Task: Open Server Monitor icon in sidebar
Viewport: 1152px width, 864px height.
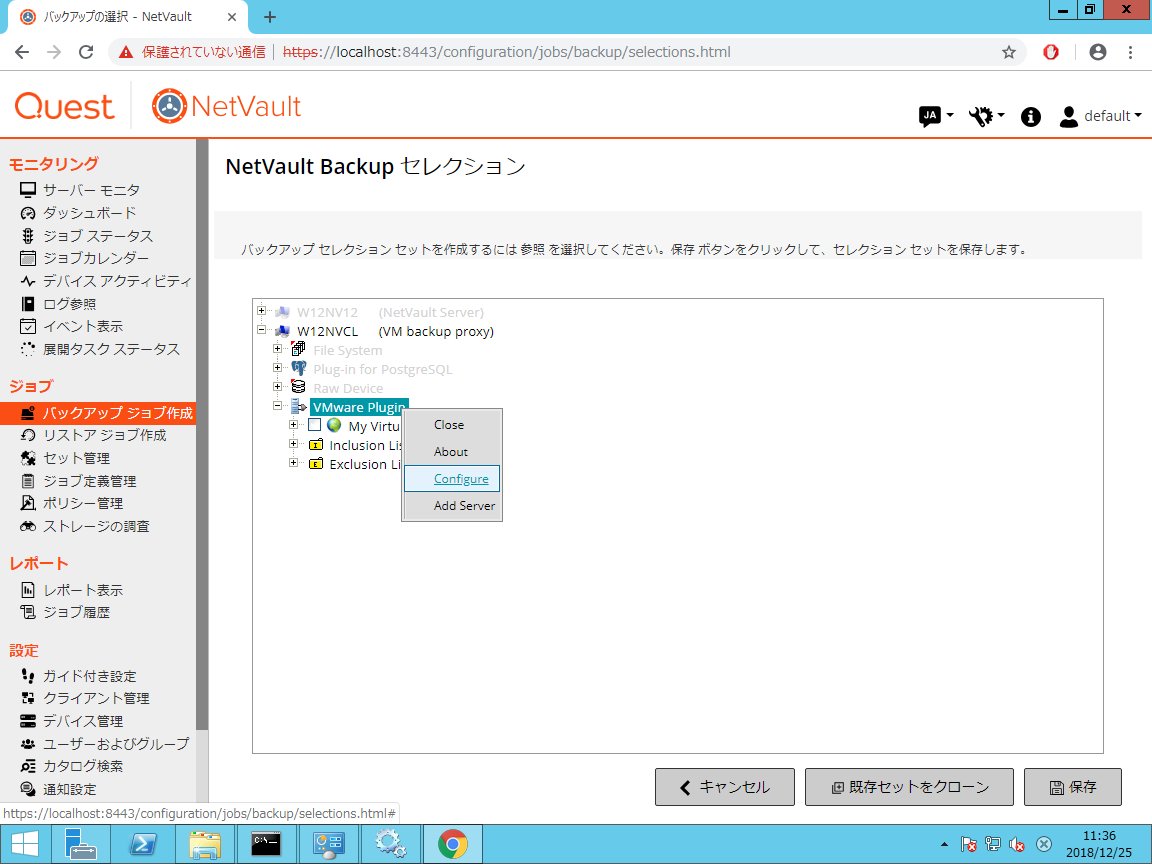Action: pos(28,190)
